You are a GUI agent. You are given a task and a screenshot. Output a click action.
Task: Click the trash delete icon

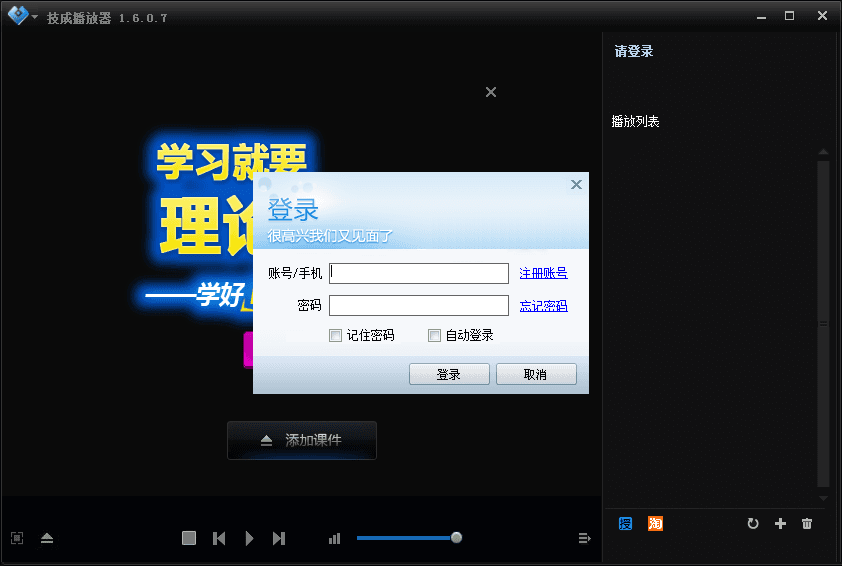click(x=807, y=523)
